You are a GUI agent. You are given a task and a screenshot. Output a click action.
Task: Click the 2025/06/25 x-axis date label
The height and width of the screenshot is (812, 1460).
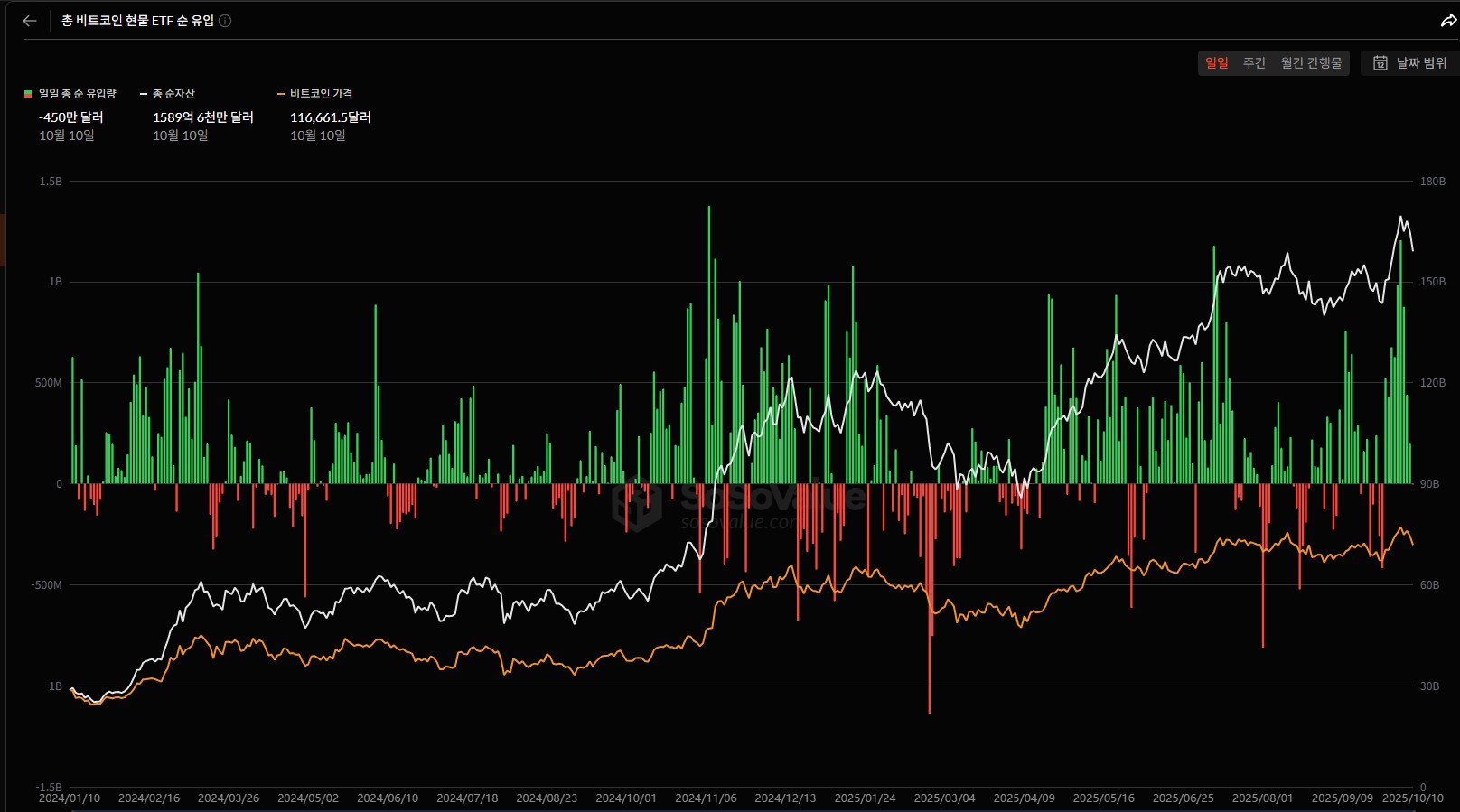[1183, 798]
